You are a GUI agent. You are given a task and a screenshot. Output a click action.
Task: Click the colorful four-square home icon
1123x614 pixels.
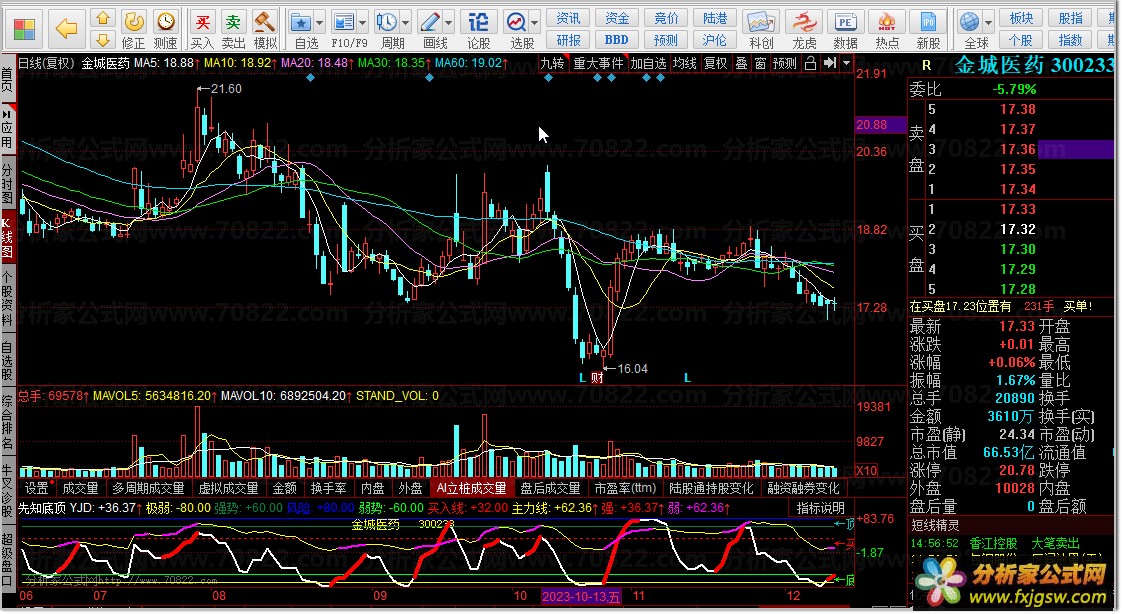pyautogui.click(x=24, y=29)
